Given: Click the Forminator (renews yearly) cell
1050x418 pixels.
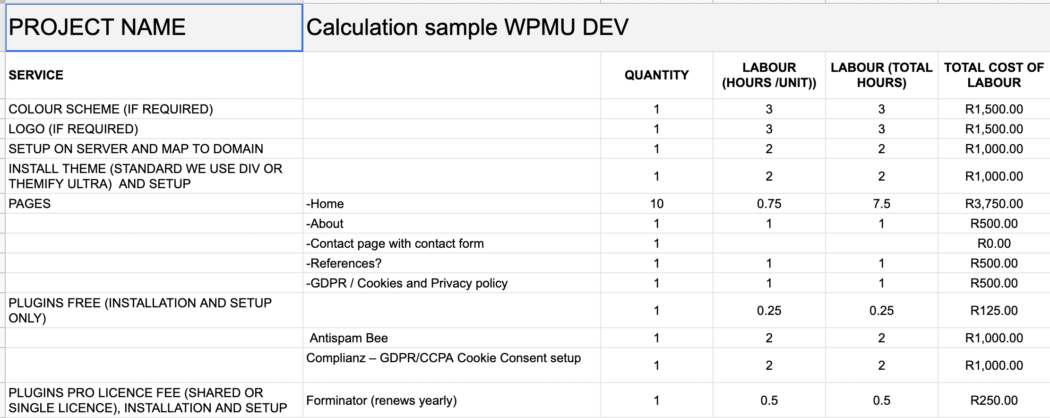Looking at the screenshot, I should coord(451,401).
